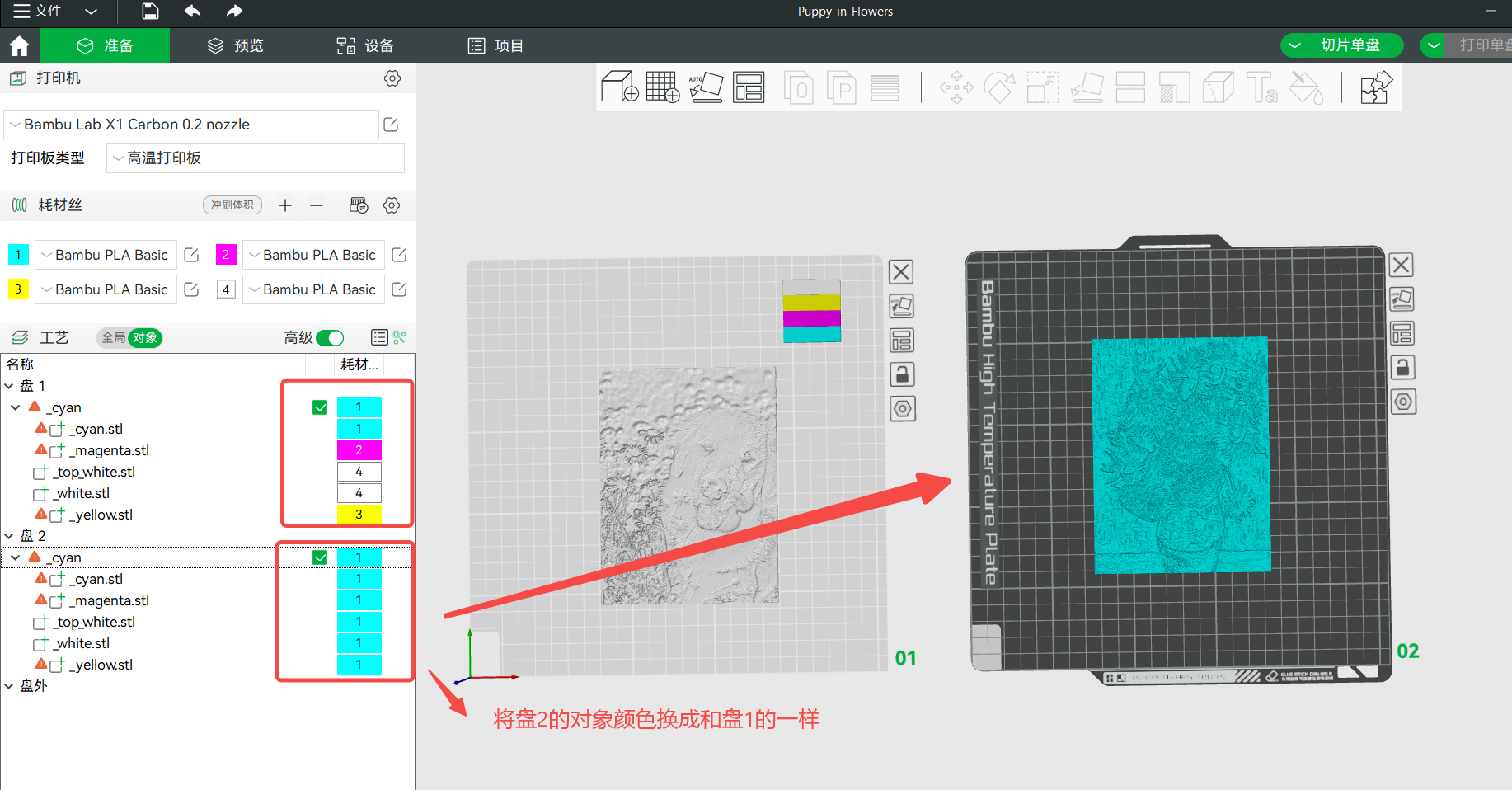The width and height of the screenshot is (1512, 790).
Task: Uncheck the plate 2 _cyan checkbox
Action: click(320, 557)
